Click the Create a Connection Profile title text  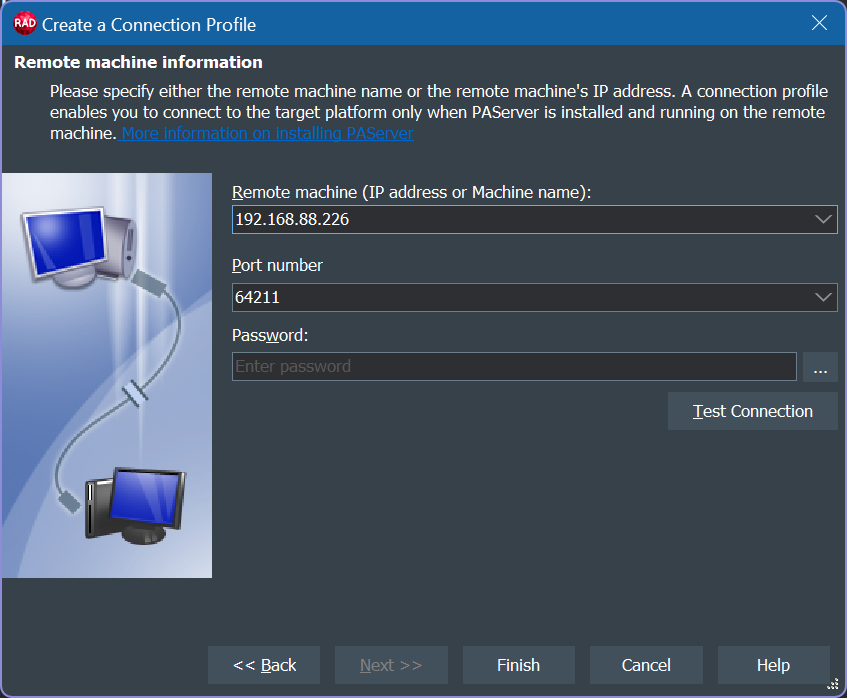coord(149,25)
